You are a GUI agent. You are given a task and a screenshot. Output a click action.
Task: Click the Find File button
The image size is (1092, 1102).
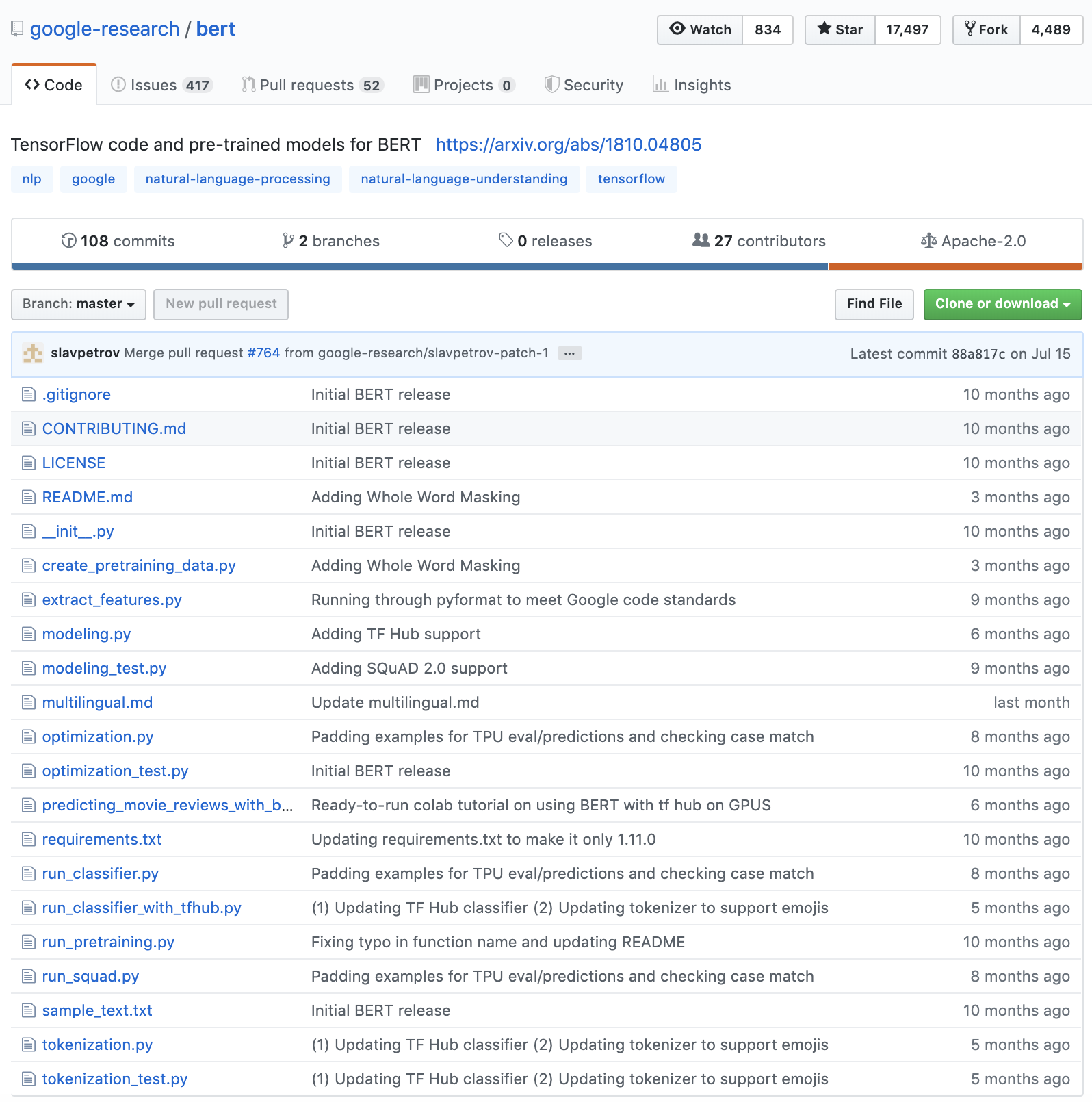coord(874,304)
